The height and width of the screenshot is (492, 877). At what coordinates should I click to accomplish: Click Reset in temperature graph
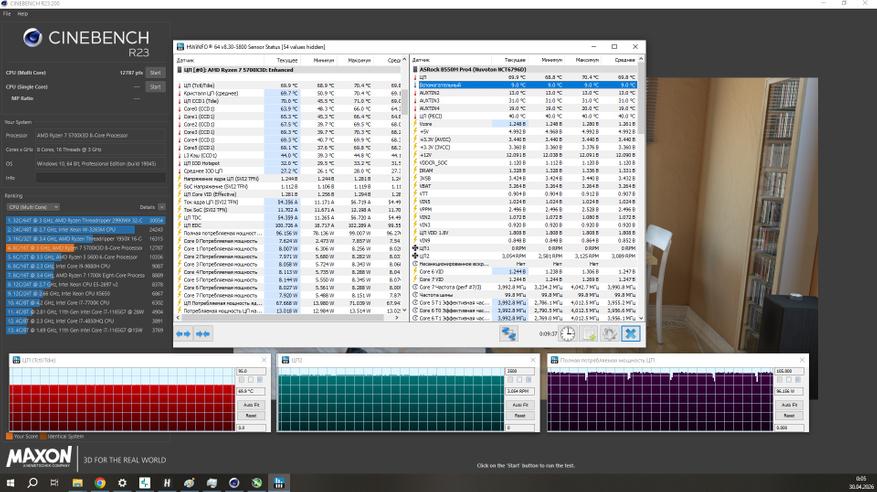point(251,415)
